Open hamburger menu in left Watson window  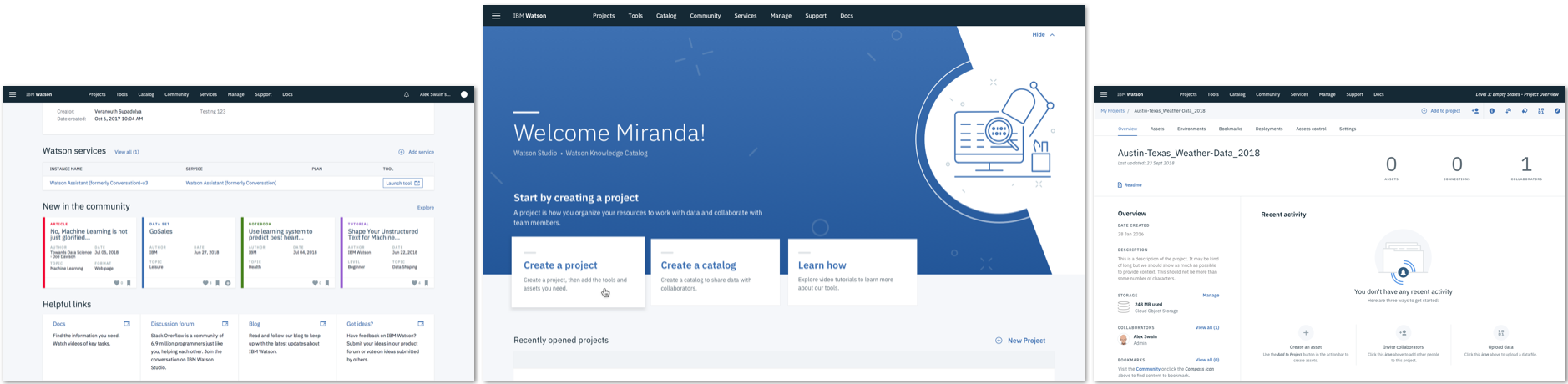click(x=12, y=94)
